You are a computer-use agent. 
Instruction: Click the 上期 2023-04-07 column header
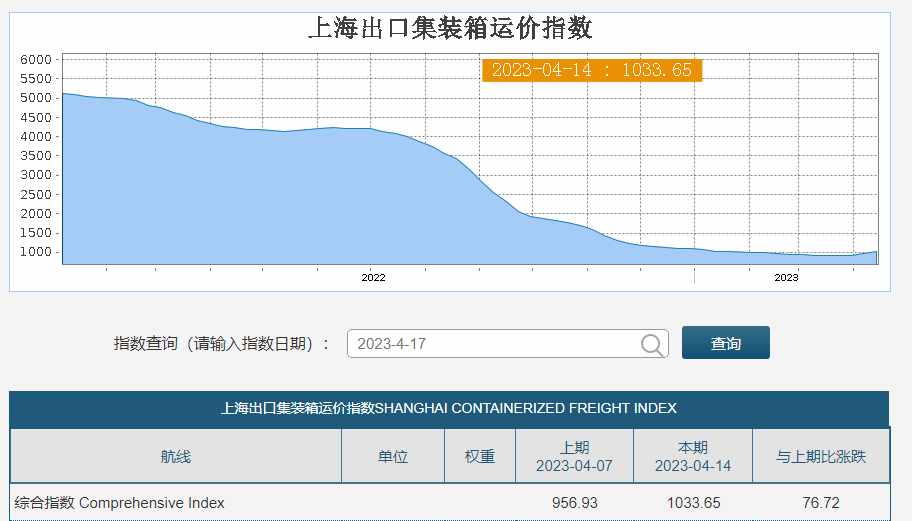pyautogui.click(x=574, y=456)
